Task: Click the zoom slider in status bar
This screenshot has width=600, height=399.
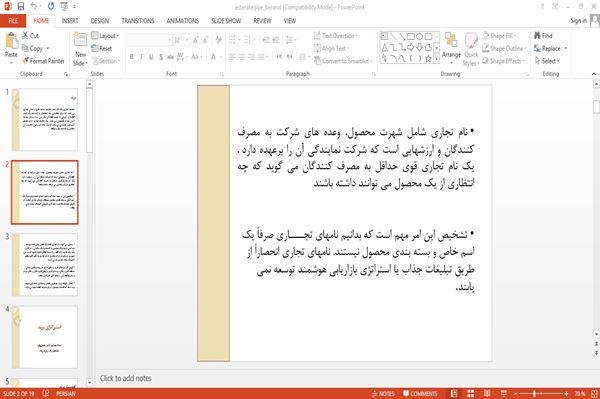Action: pos(541,394)
